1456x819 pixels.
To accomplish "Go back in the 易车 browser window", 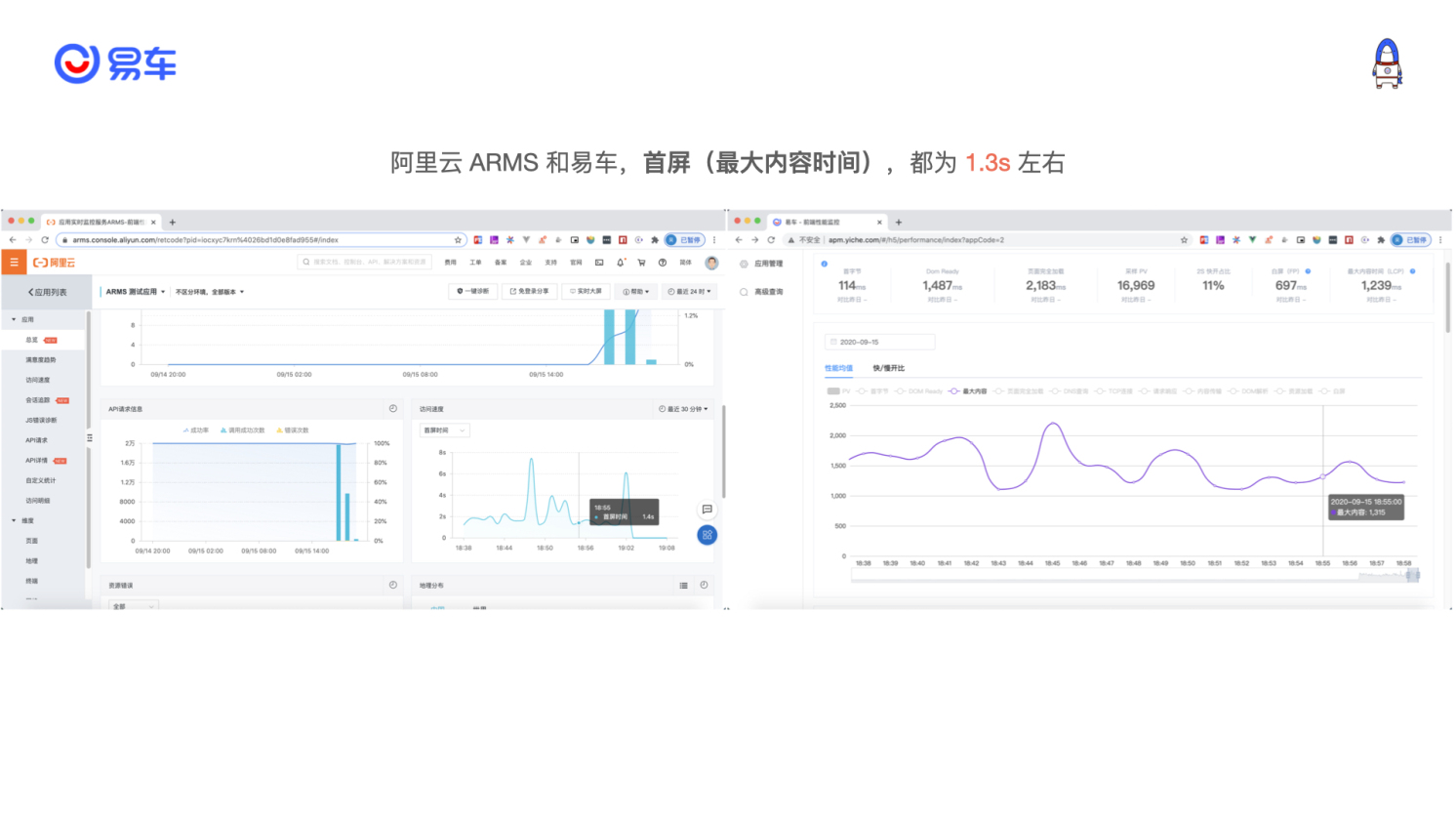I will pos(739,240).
